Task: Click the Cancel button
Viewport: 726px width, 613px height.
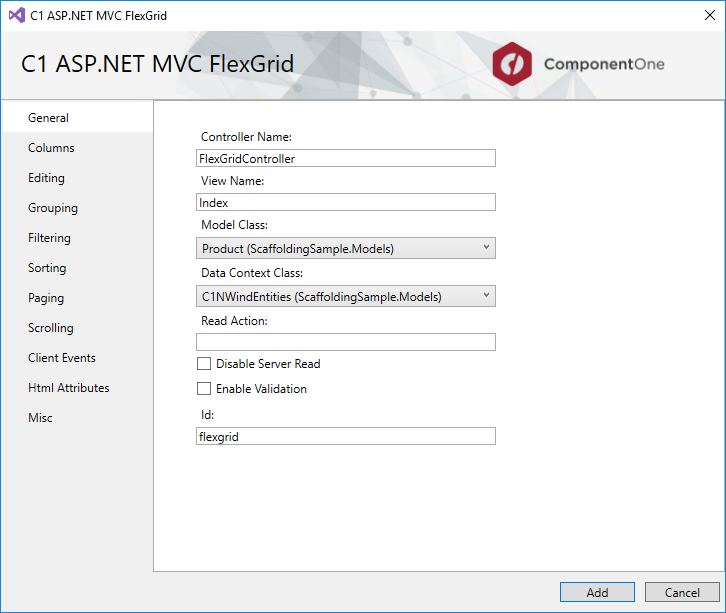Action: pos(682,592)
